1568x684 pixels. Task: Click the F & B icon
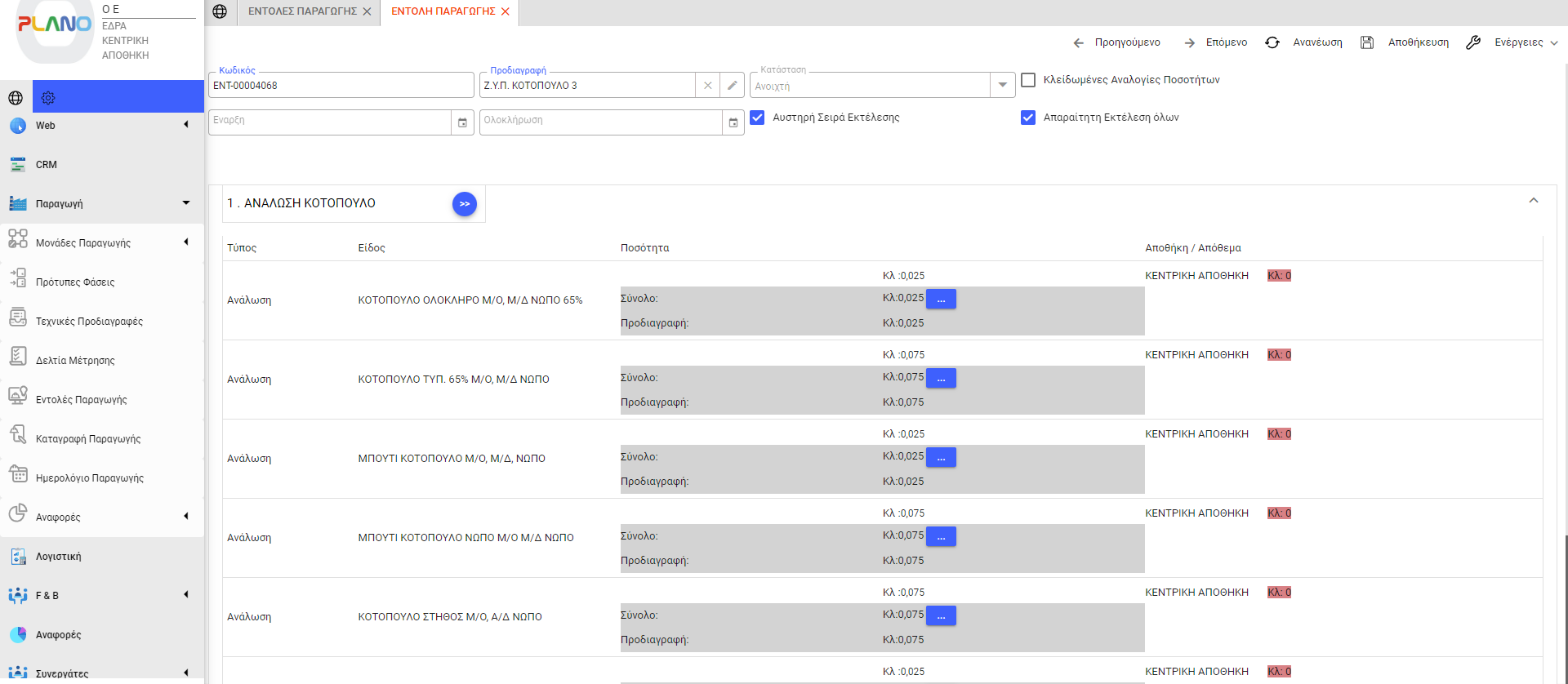point(18,596)
